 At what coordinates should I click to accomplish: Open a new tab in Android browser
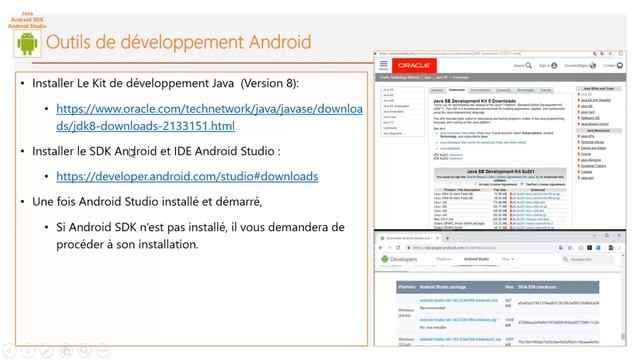tap(447, 238)
